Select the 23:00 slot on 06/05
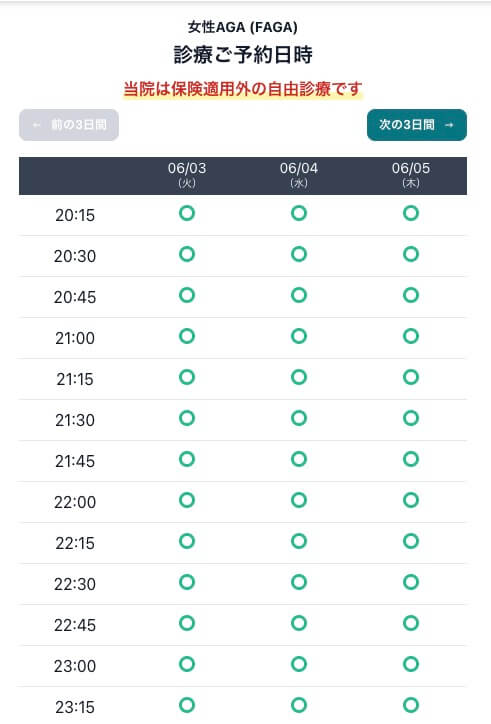Image resolution: width=491 pixels, height=724 pixels. (x=411, y=664)
